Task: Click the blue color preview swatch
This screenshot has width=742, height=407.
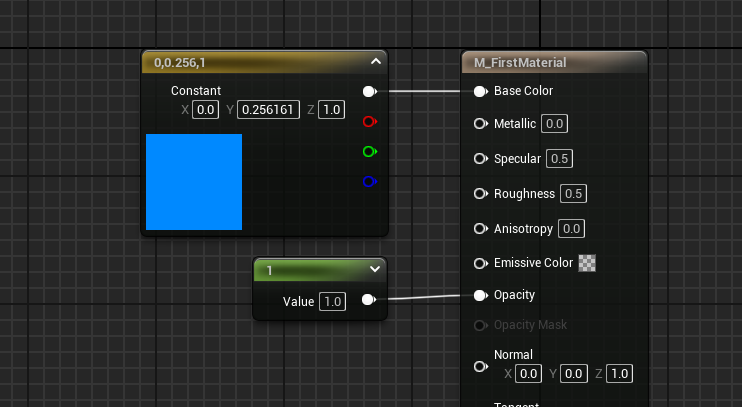Action: coord(194,182)
